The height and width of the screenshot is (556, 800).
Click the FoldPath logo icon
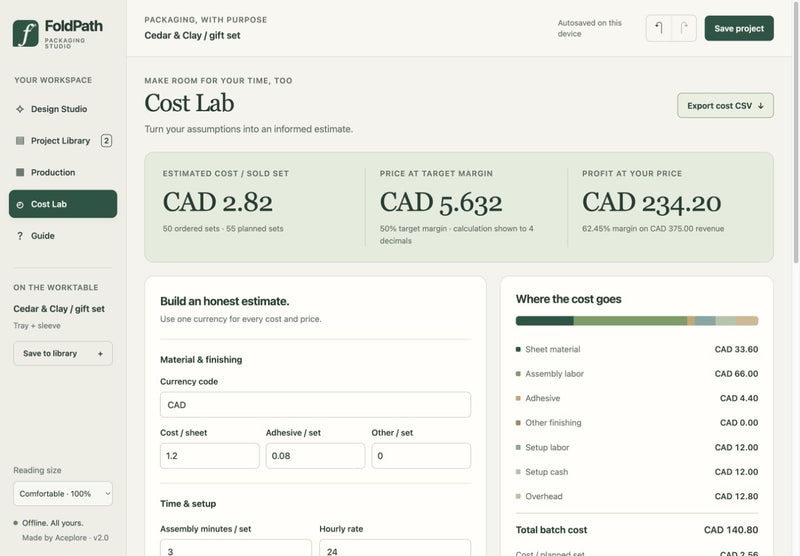pos(26,34)
